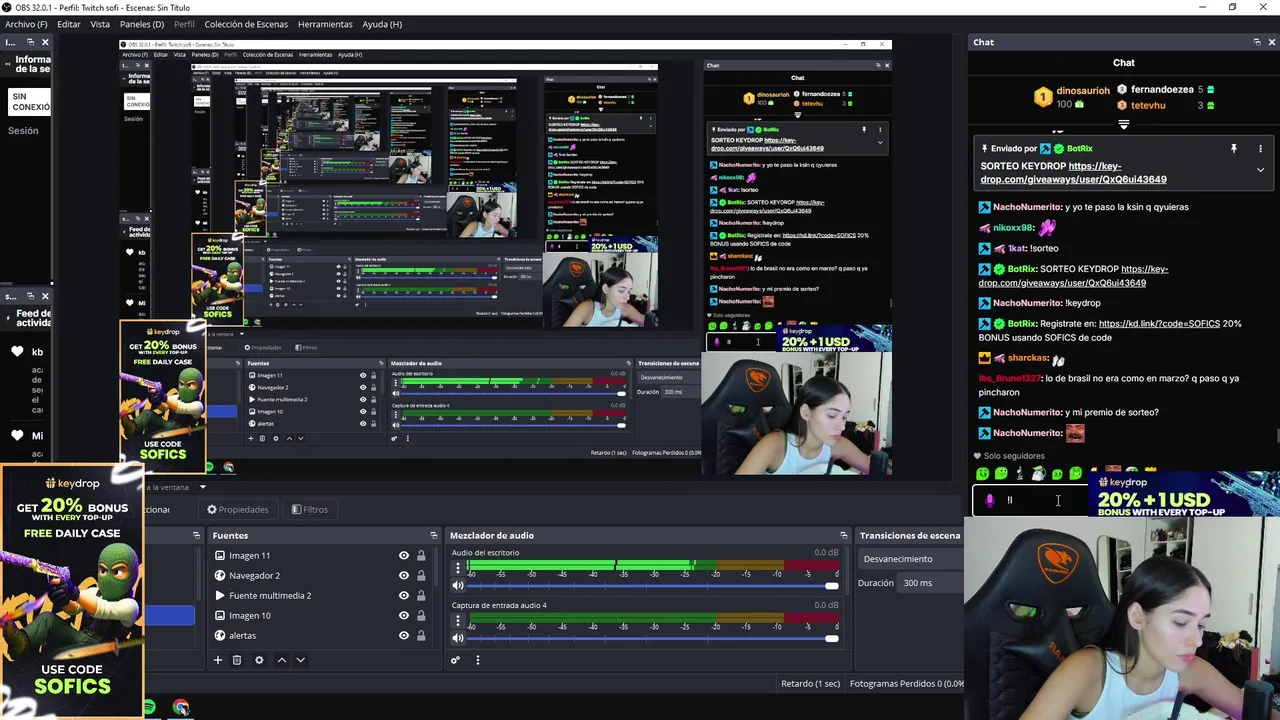Screen dimensions: 1280x720
Task: Open the Desvanecimiento transition dropdown
Action: (x=910, y=559)
